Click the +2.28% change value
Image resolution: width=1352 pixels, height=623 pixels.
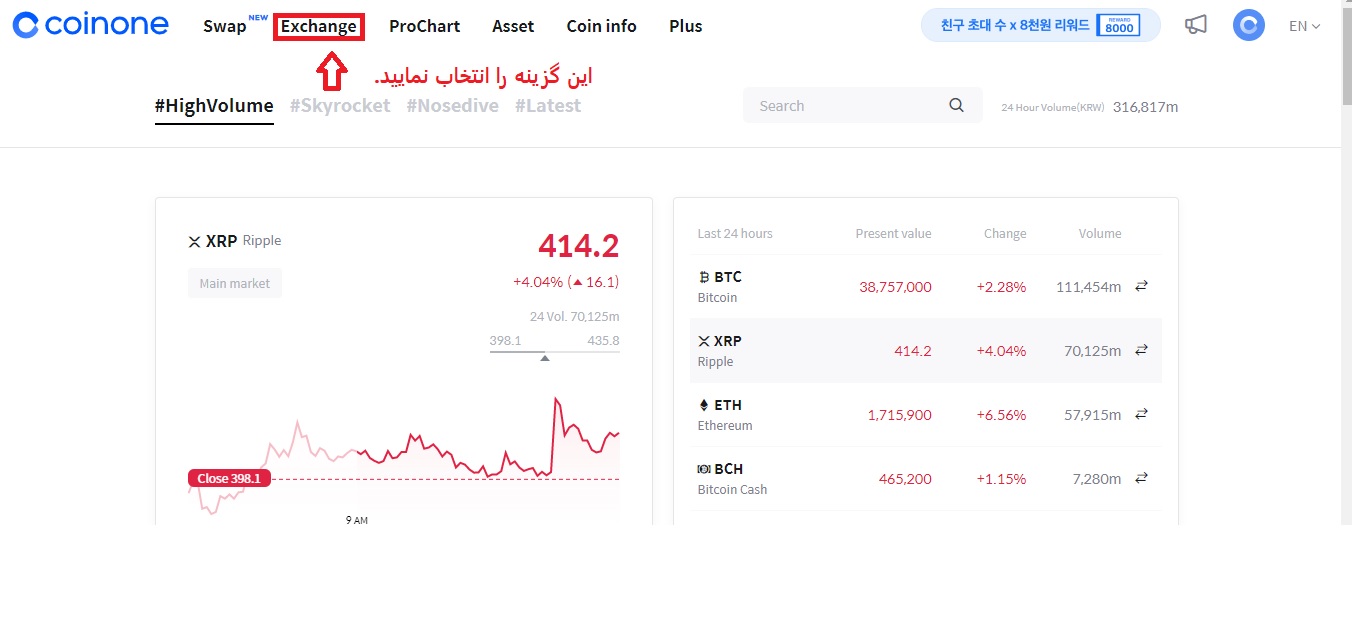tap(1001, 287)
